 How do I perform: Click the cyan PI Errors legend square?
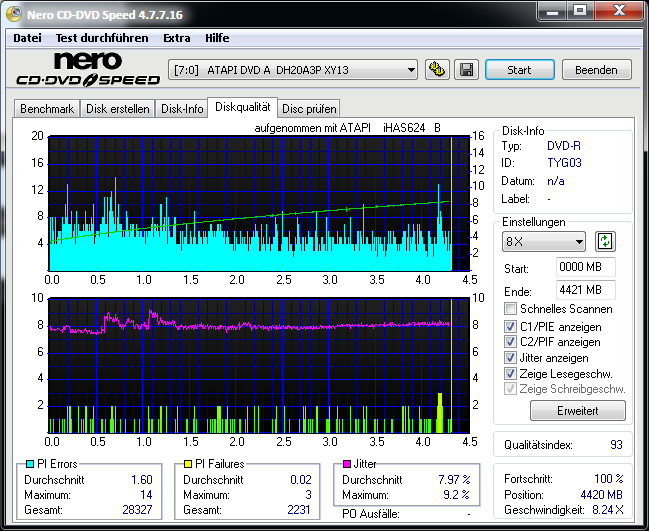[x=29, y=464]
